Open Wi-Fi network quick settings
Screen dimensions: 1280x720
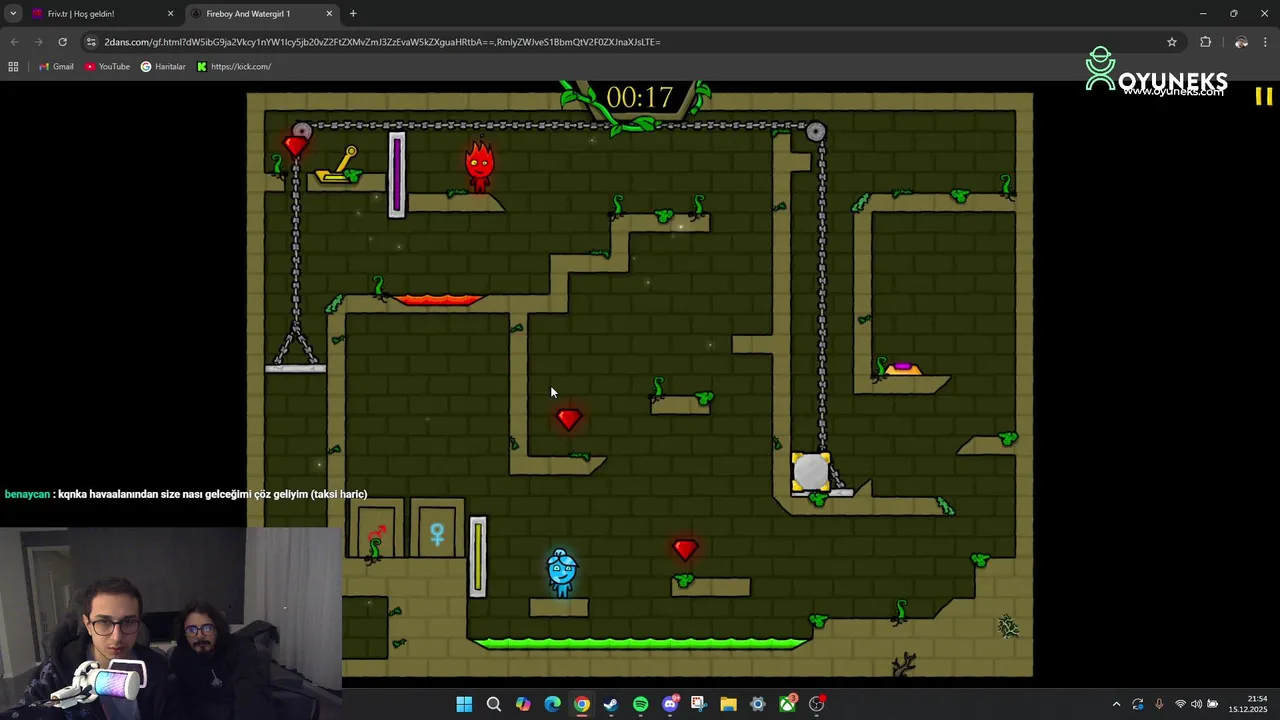1181,704
